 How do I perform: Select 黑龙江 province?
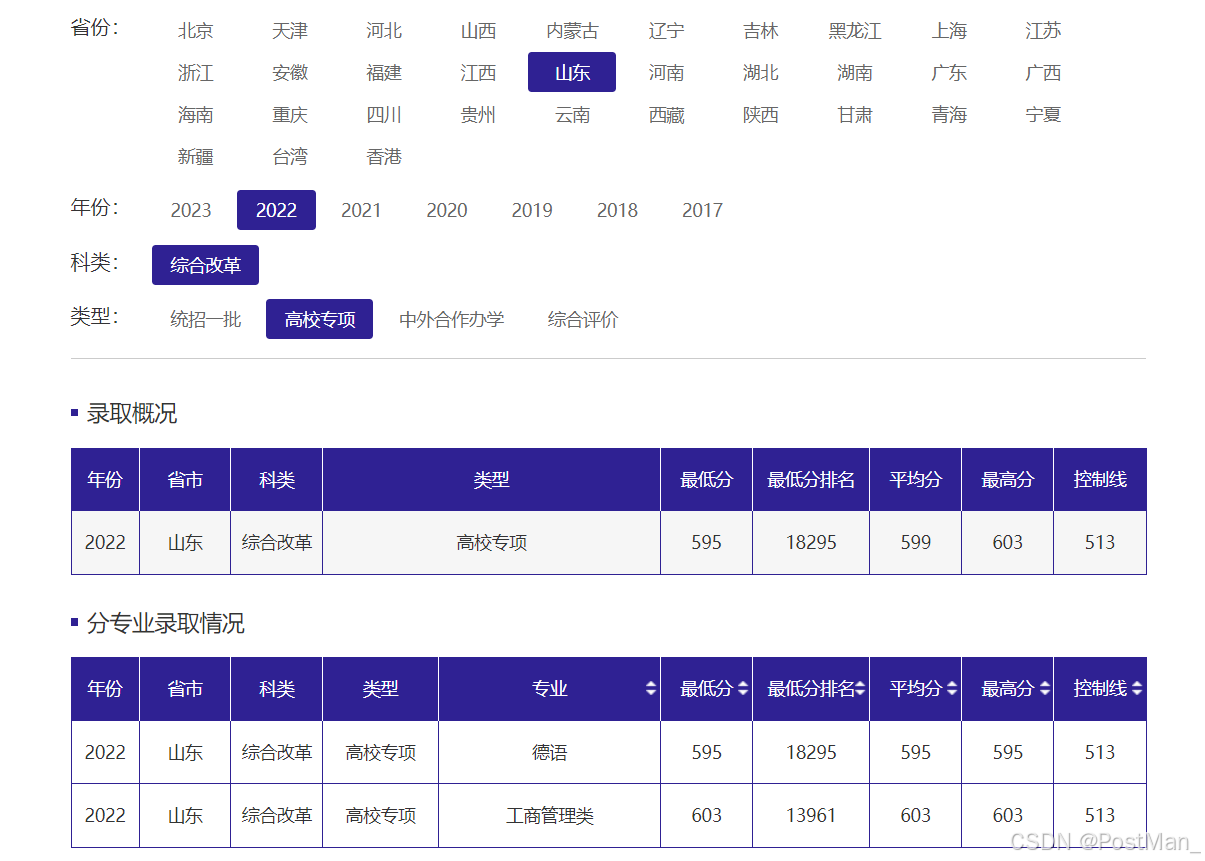point(855,31)
